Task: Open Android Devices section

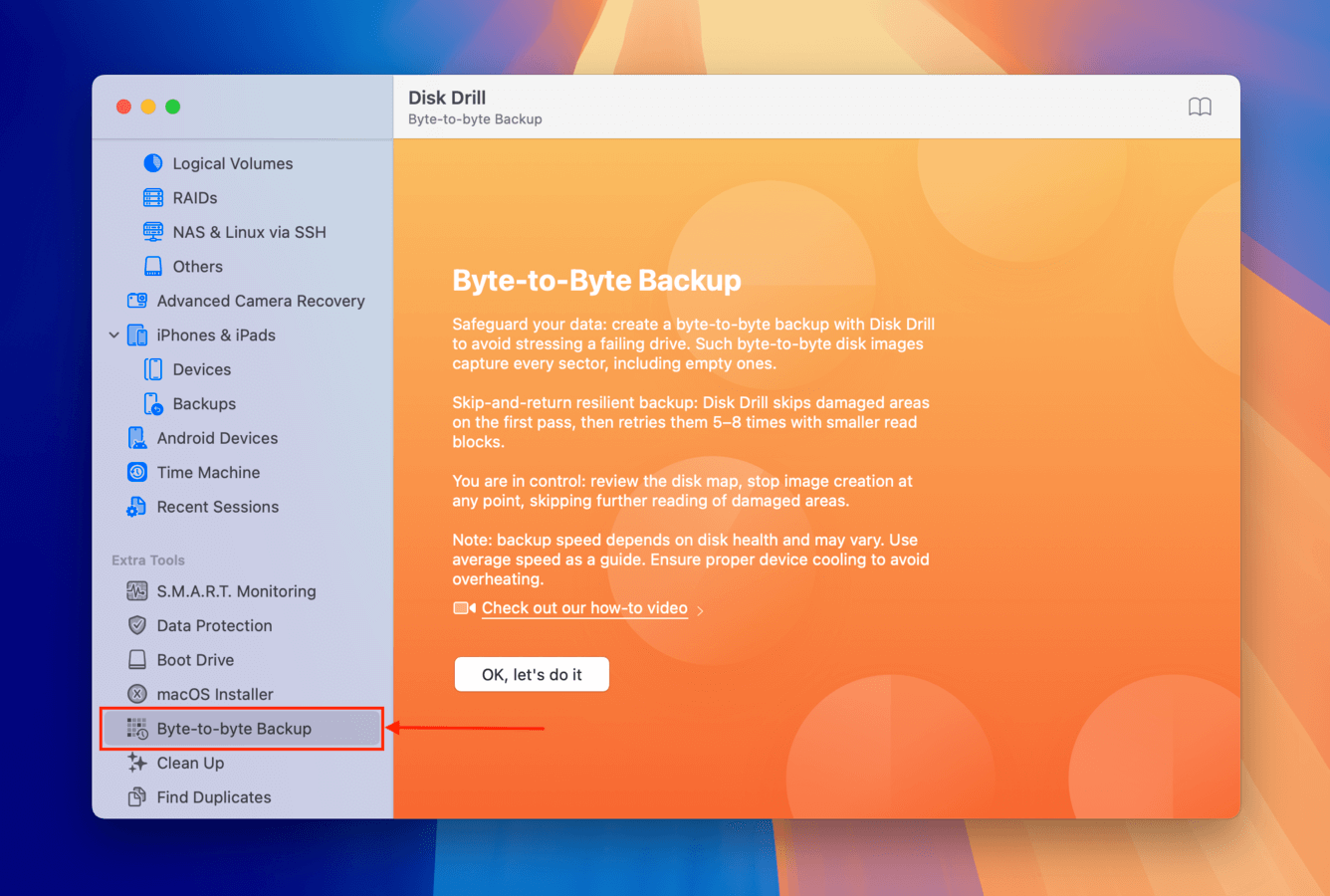Action: (217, 438)
